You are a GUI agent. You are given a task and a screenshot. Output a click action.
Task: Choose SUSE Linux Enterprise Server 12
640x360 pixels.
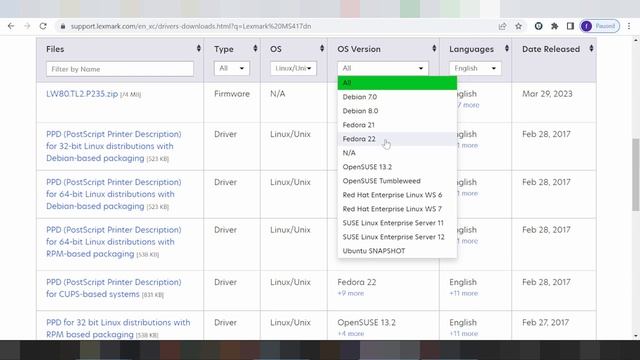click(397, 237)
